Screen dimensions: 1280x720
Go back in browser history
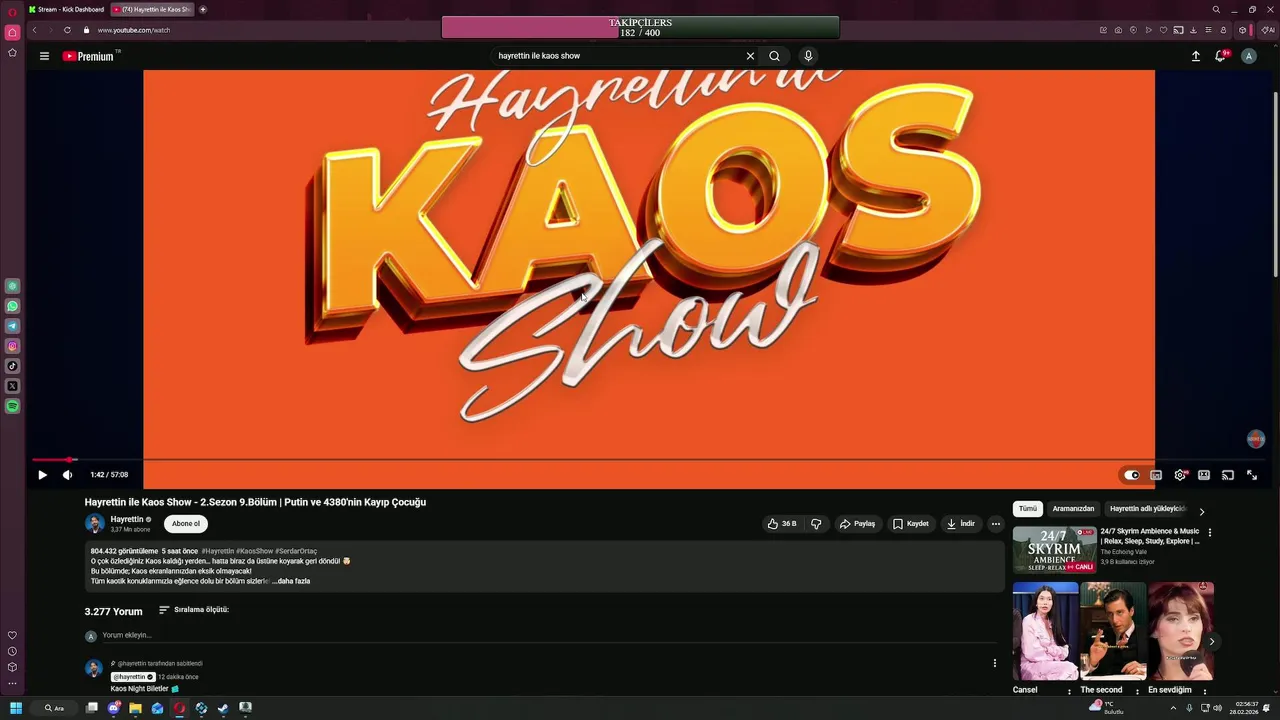pos(34,30)
